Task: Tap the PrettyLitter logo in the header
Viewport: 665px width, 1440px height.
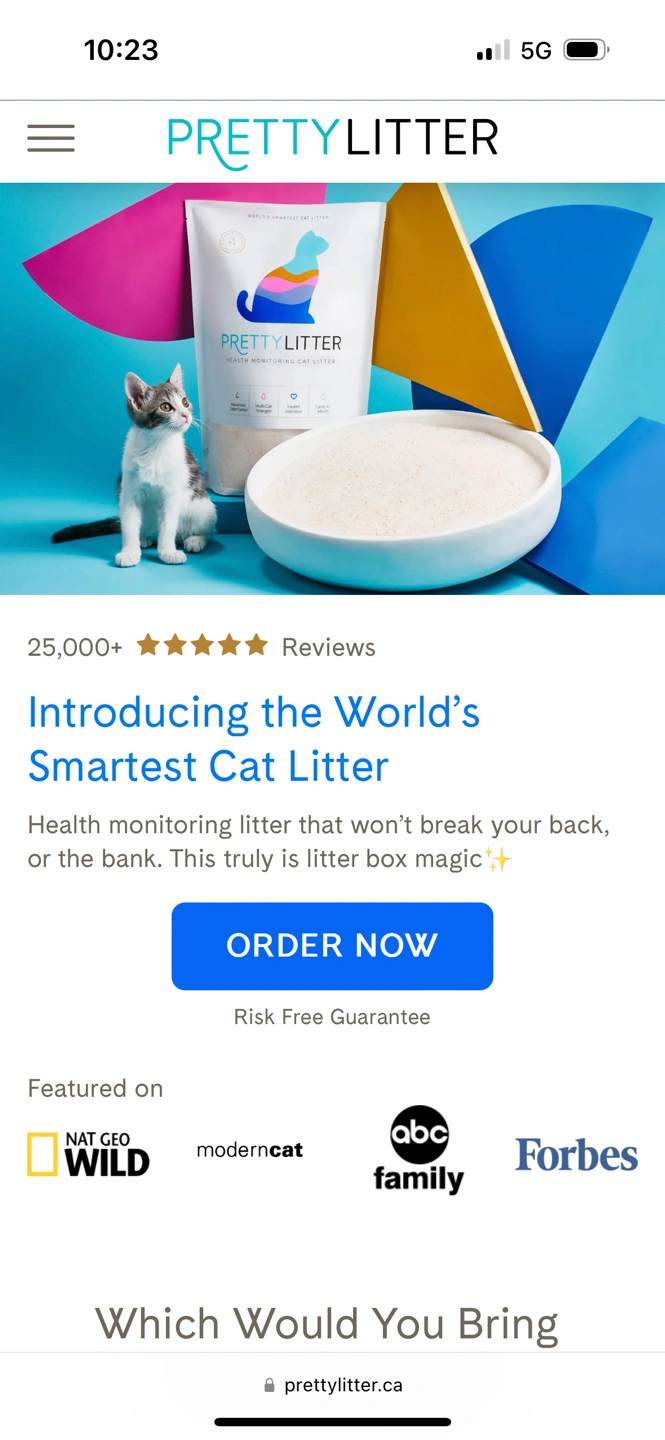Action: 333,141
